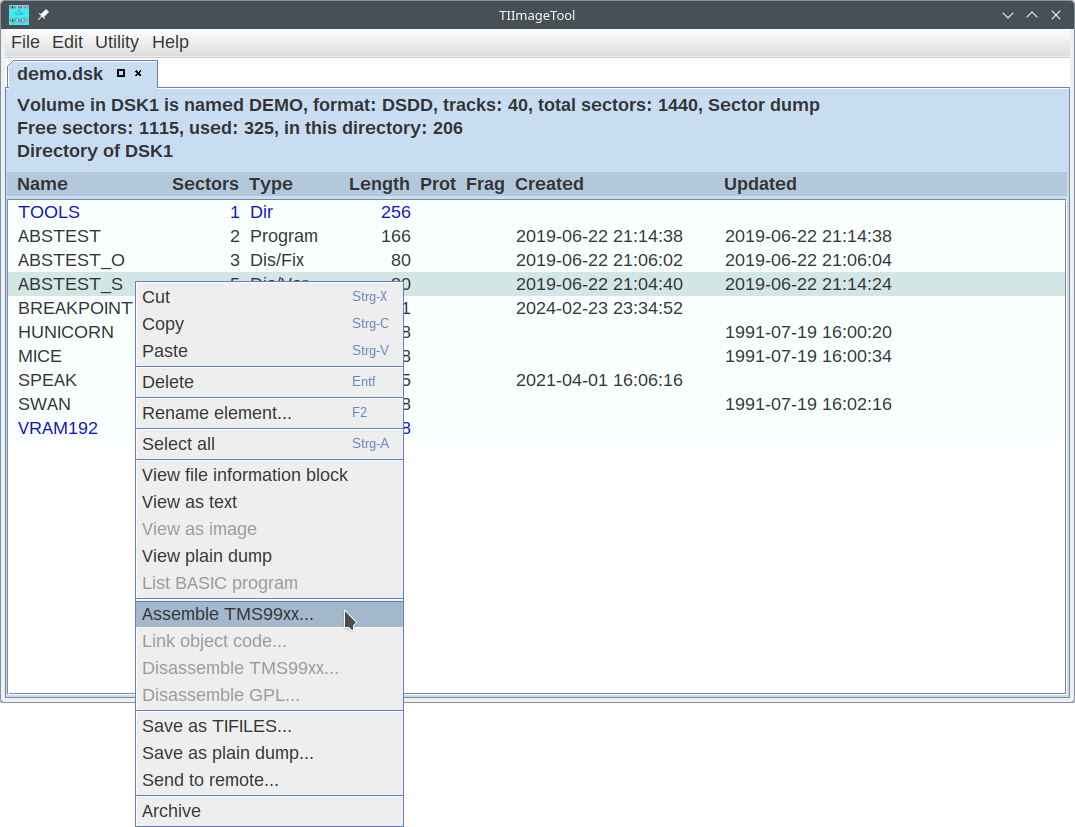Click the detach square icon on demo.dsk tab
The image size is (1075, 827).
click(121, 73)
